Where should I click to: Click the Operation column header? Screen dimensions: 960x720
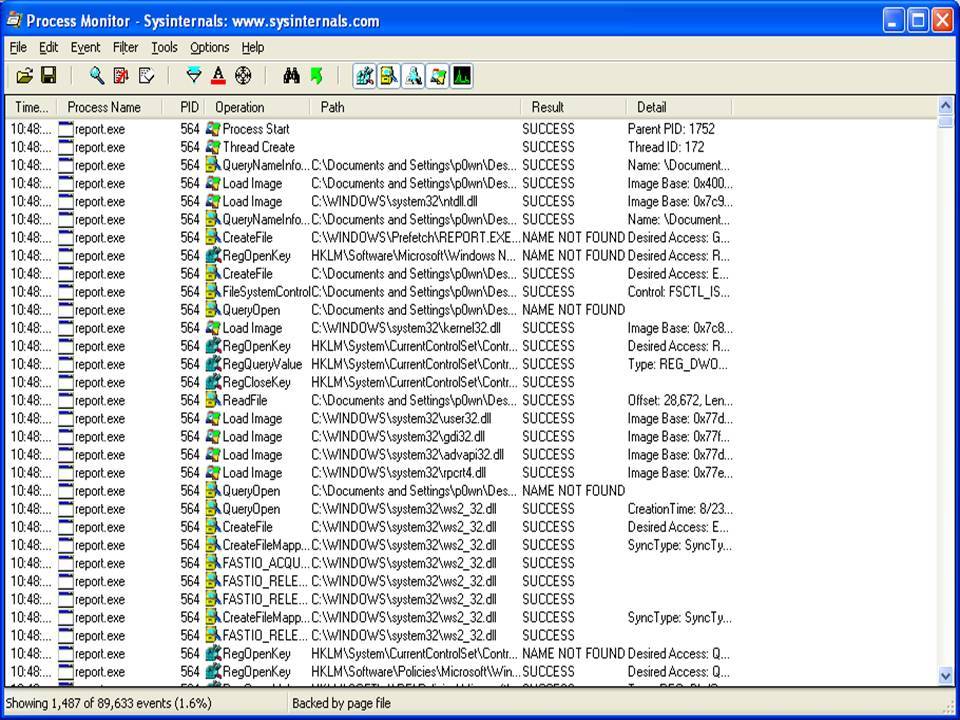[x=258, y=107]
